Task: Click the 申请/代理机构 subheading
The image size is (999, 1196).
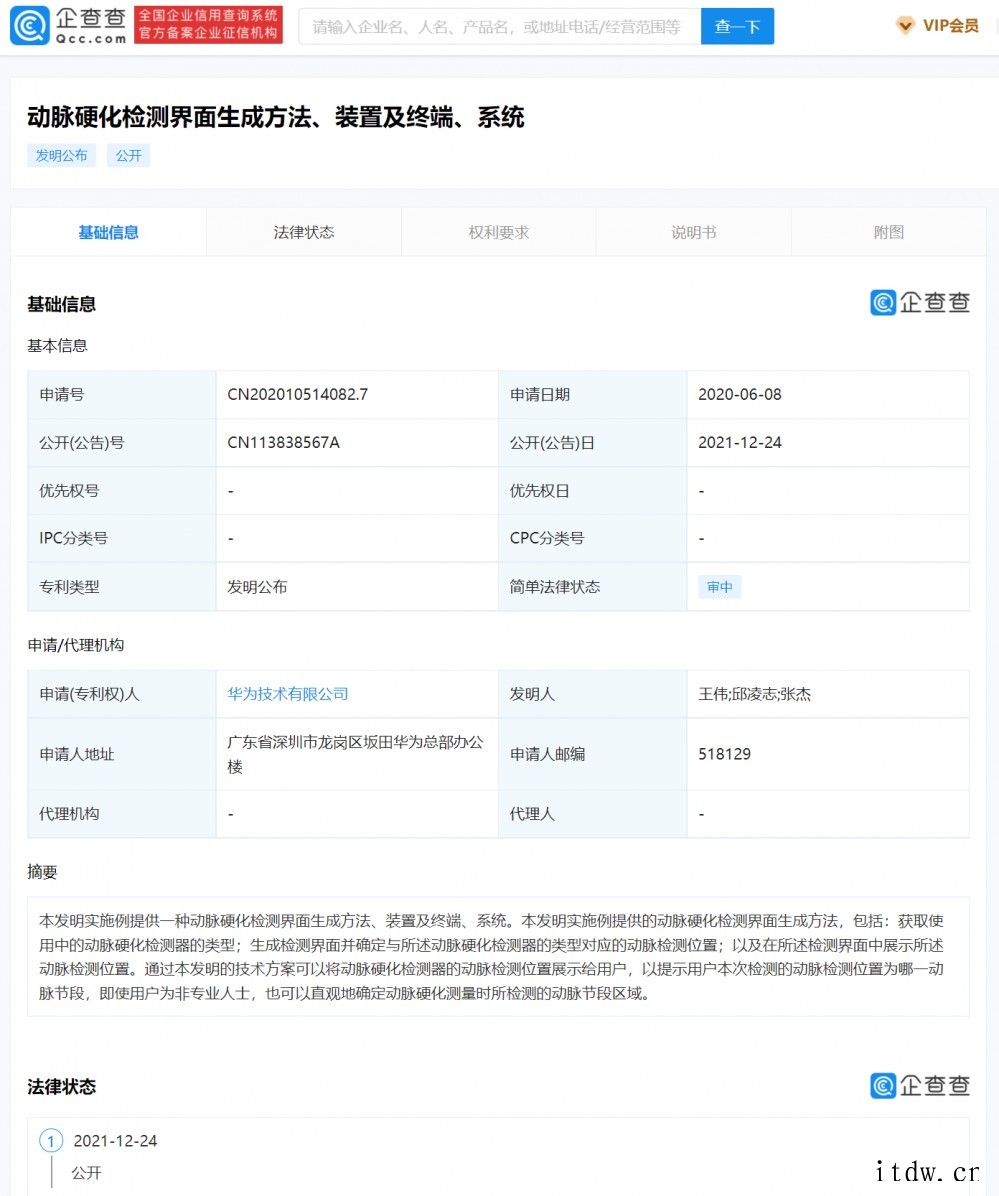Action: (75, 645)
